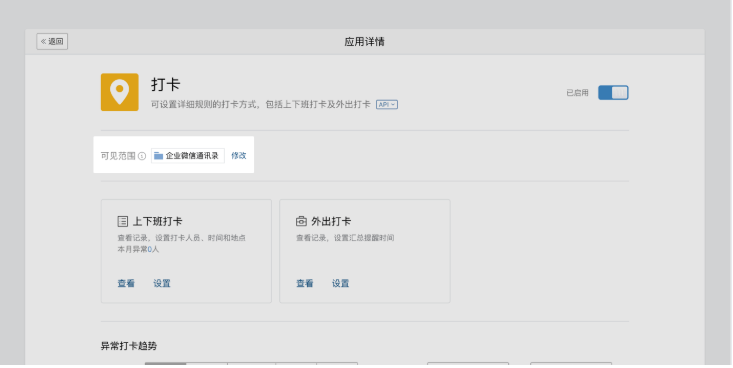Click 修改 to edit visible range
Screen dimensions: 733x368
[x=238, y=156]
